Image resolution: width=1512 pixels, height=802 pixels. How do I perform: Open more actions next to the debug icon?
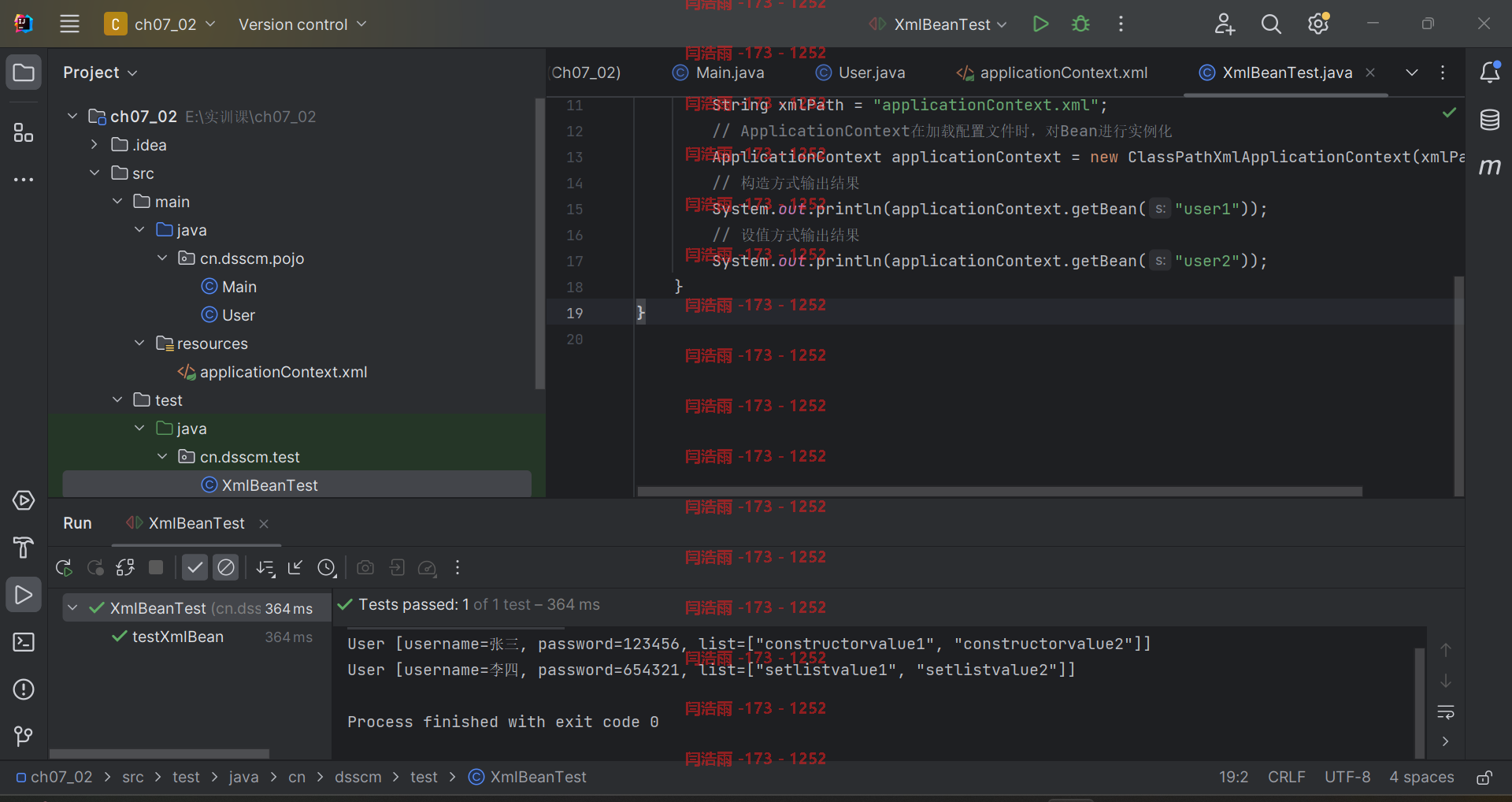(x=1121, y=24)
